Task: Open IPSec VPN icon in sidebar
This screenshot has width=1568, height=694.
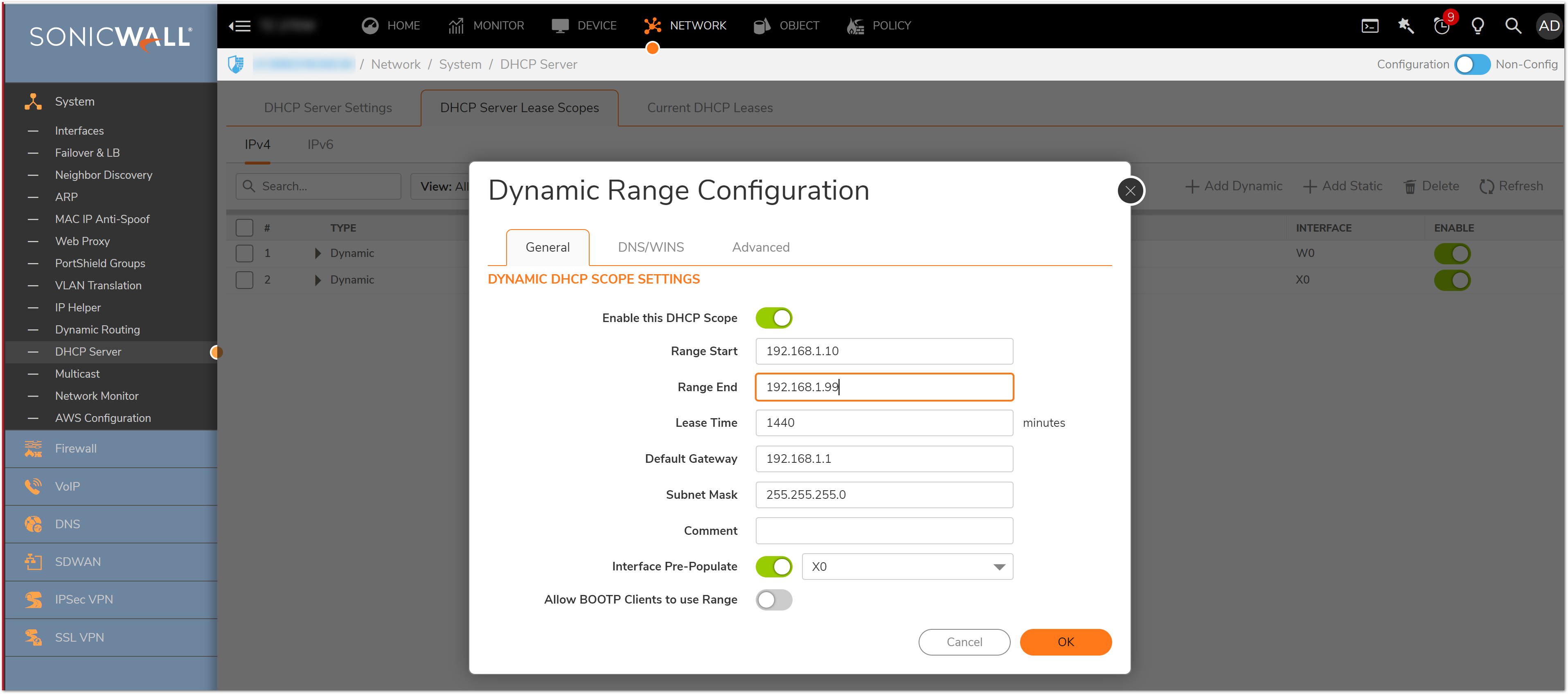Action: coord(33,599)
